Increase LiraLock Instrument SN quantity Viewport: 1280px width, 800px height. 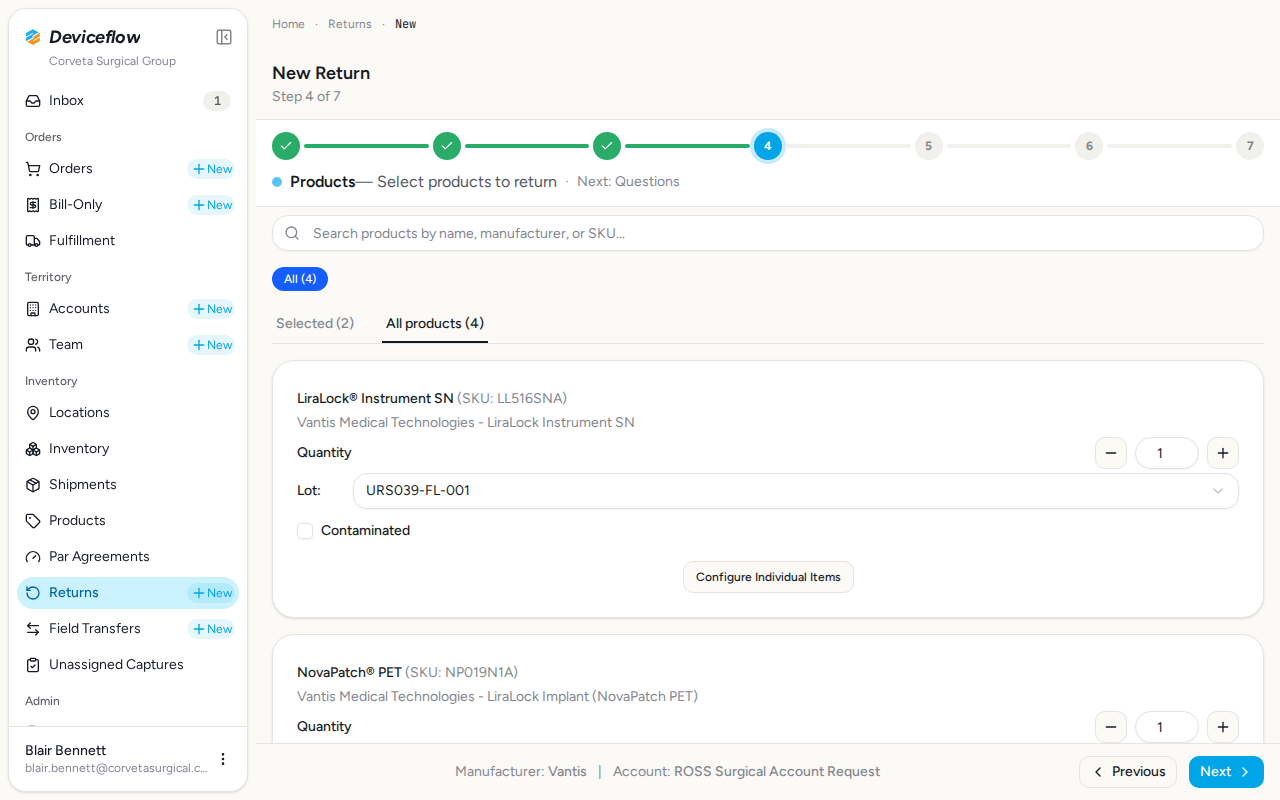point(1222,453)
